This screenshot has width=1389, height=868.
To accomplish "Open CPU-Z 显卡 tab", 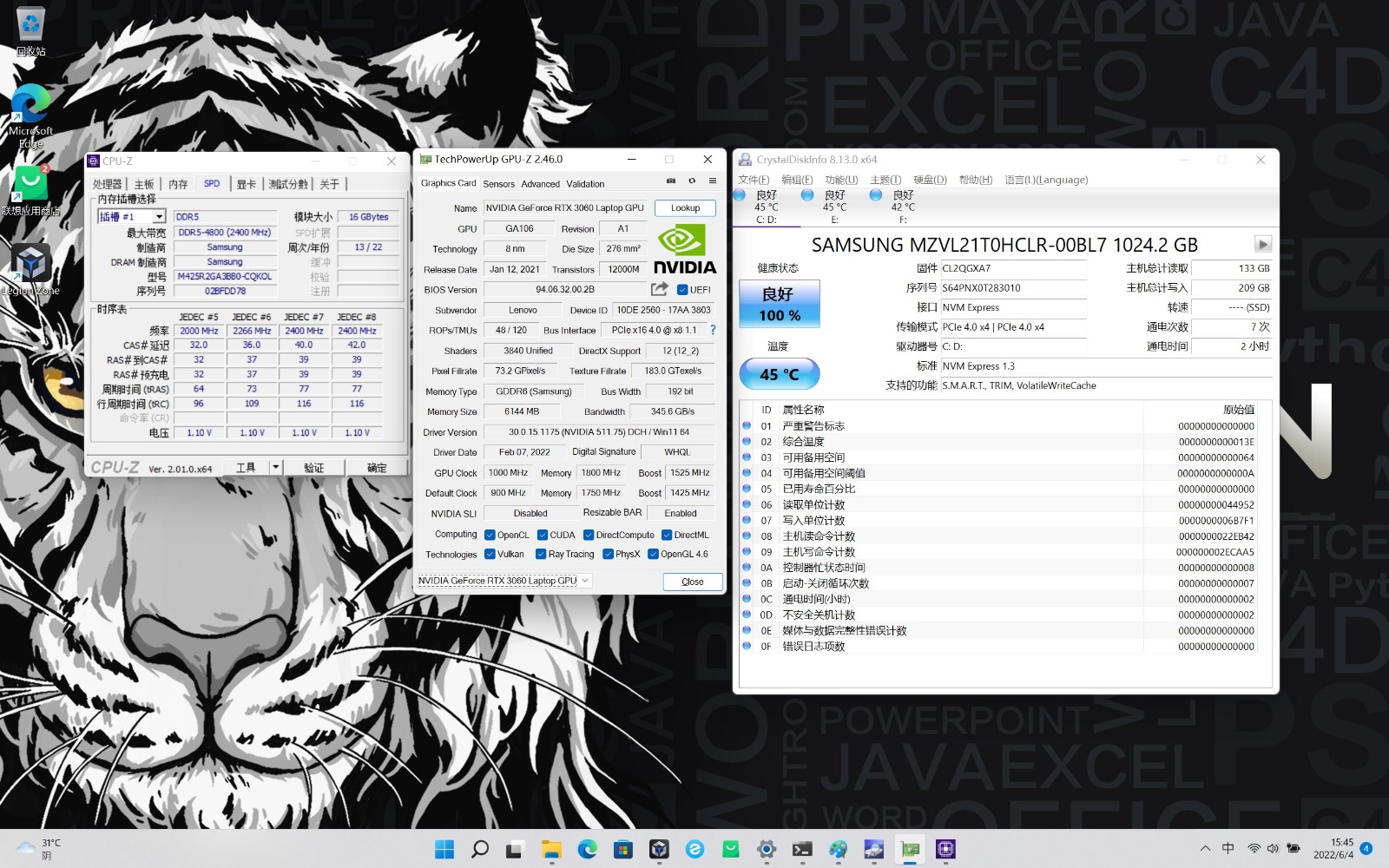I will (247, 184).
